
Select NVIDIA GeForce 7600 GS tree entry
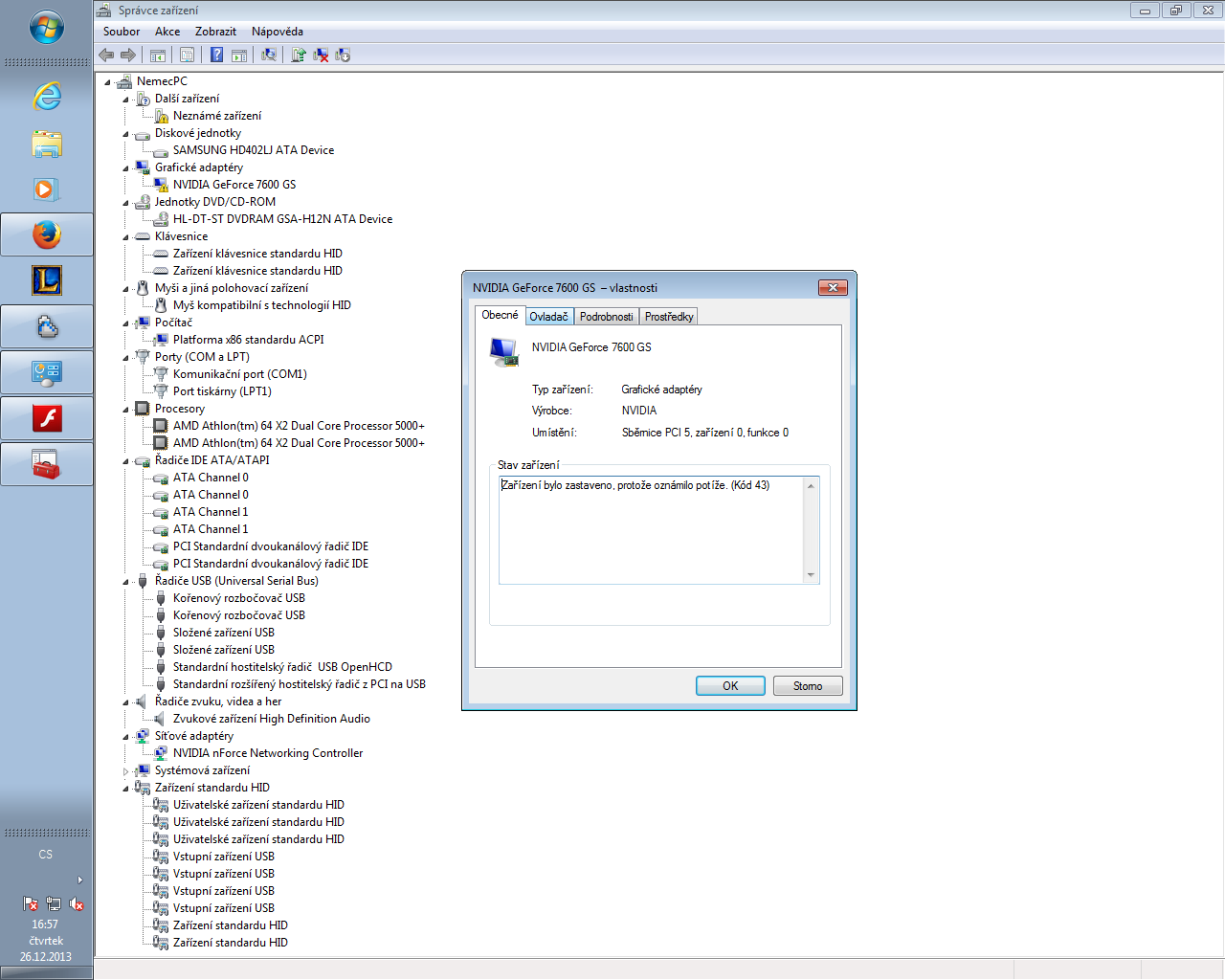[x=234, y=185]
